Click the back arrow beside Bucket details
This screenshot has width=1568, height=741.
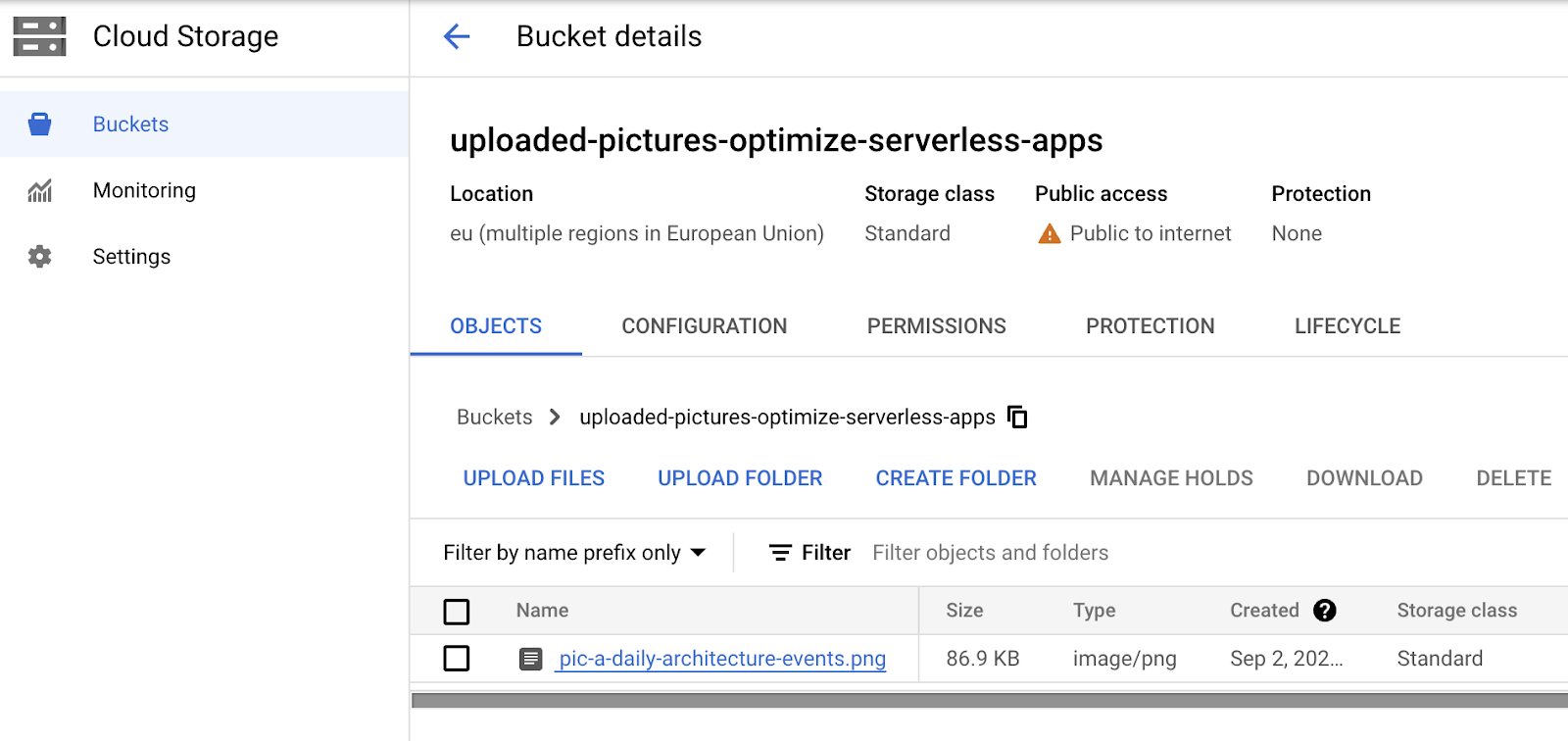[457, 37]
